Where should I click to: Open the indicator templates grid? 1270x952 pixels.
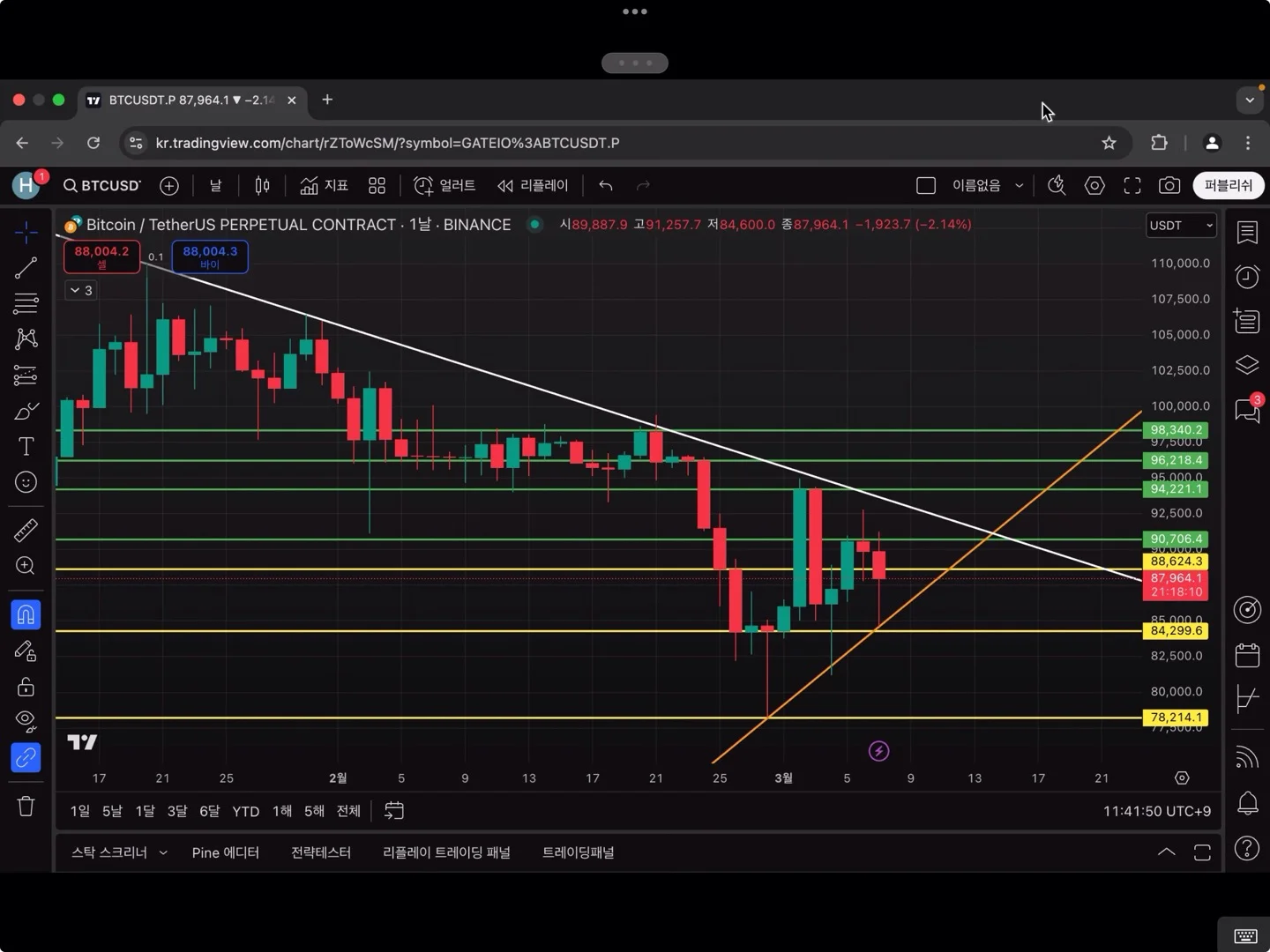click(x=377, y=185)
